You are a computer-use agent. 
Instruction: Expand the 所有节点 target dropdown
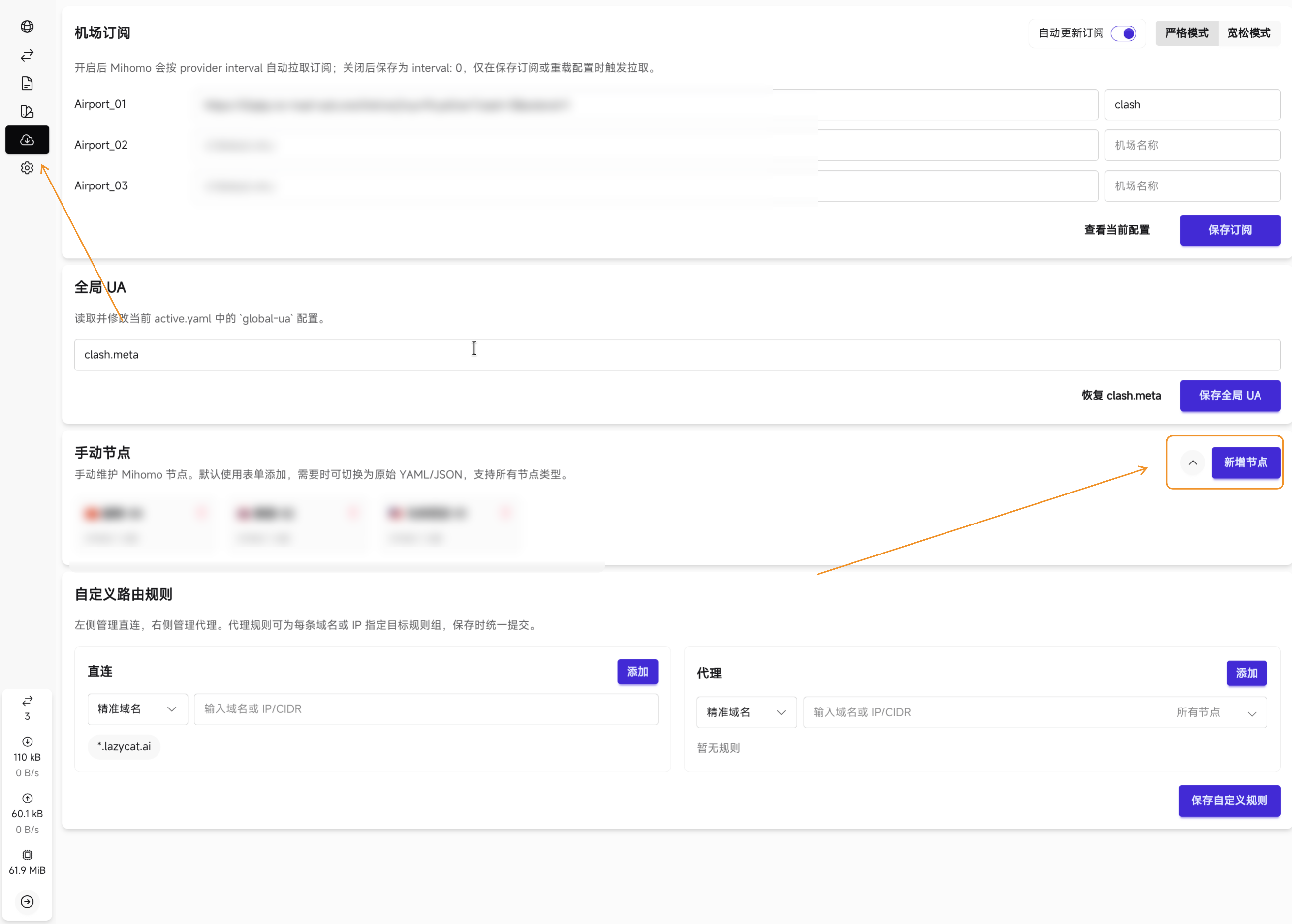tap(1216, 712)
